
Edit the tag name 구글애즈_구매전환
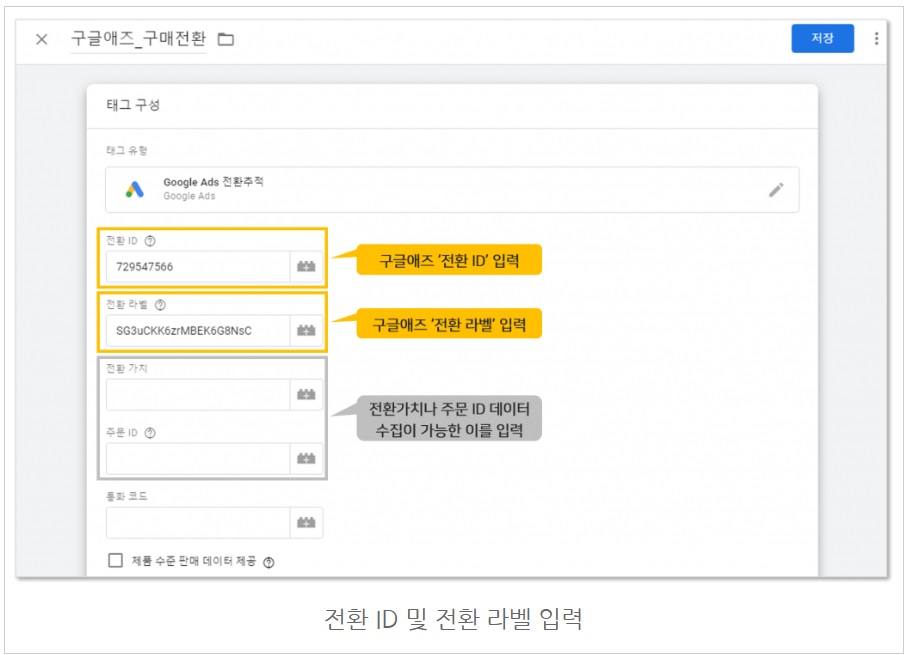138,39
